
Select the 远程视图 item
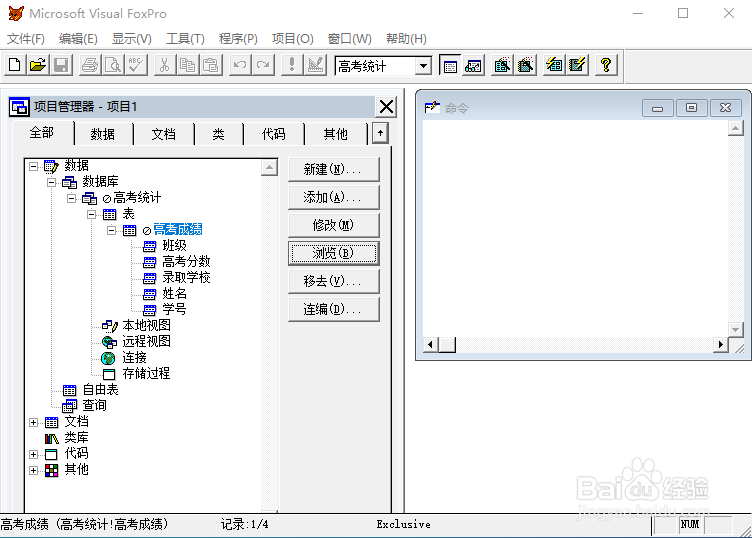(146, 341)
